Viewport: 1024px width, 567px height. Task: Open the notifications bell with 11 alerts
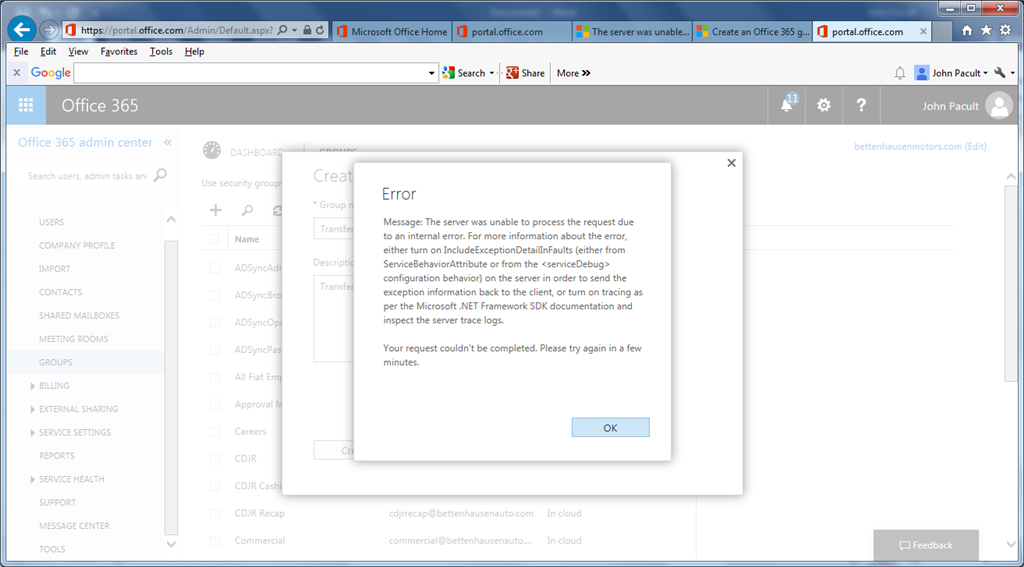788,105
